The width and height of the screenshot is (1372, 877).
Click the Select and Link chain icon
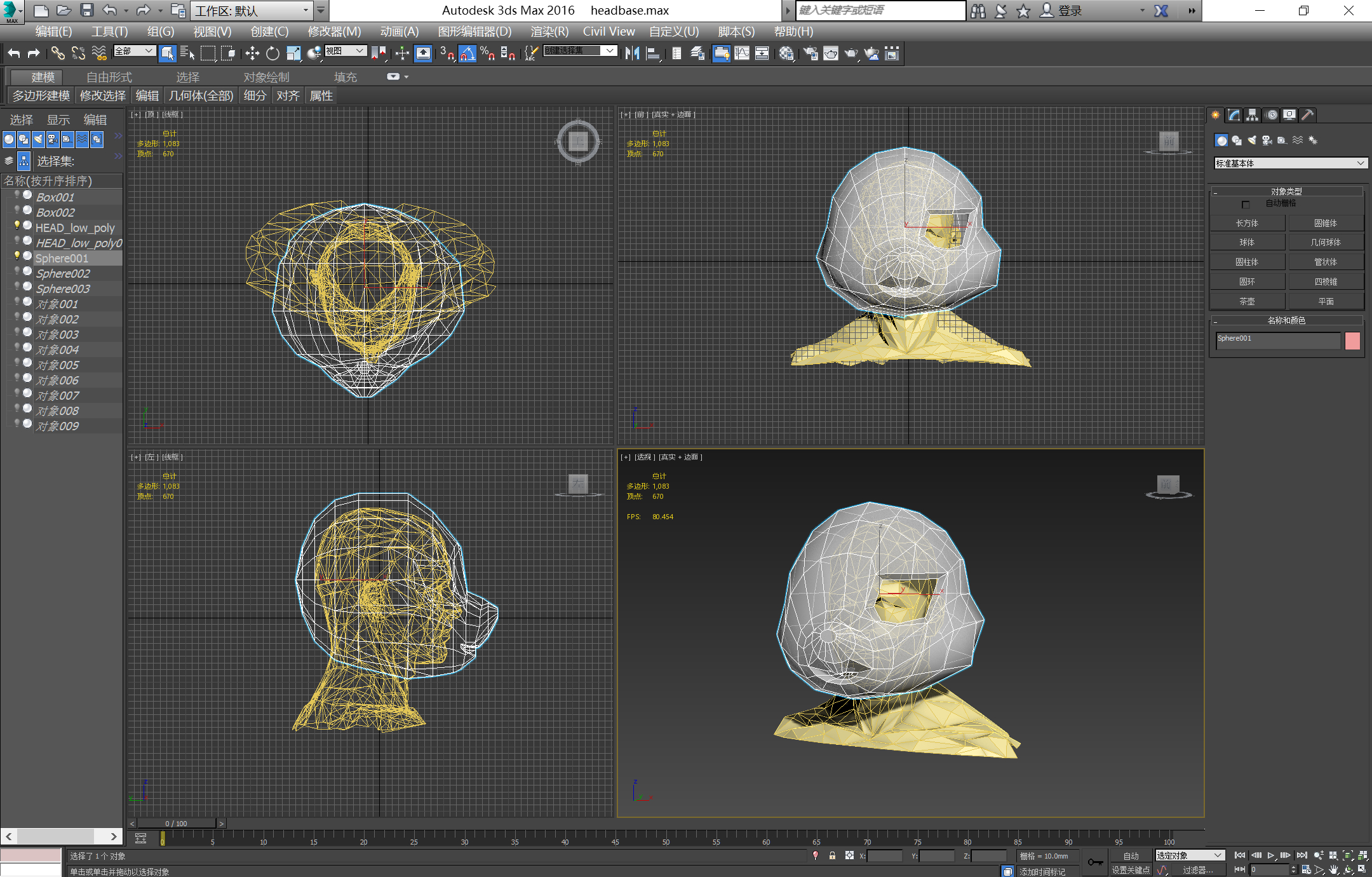[x=58, y=53]
